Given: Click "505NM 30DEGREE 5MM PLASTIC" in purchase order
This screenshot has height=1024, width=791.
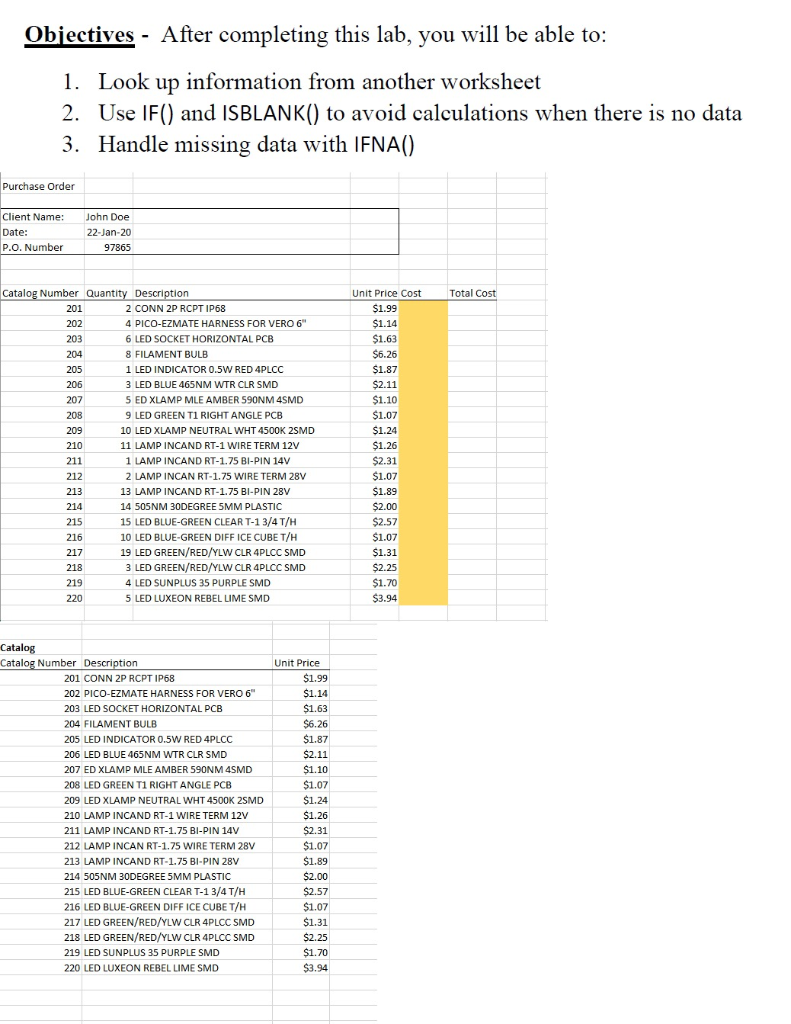Looking at the screenshot, I should coord(208,507).
